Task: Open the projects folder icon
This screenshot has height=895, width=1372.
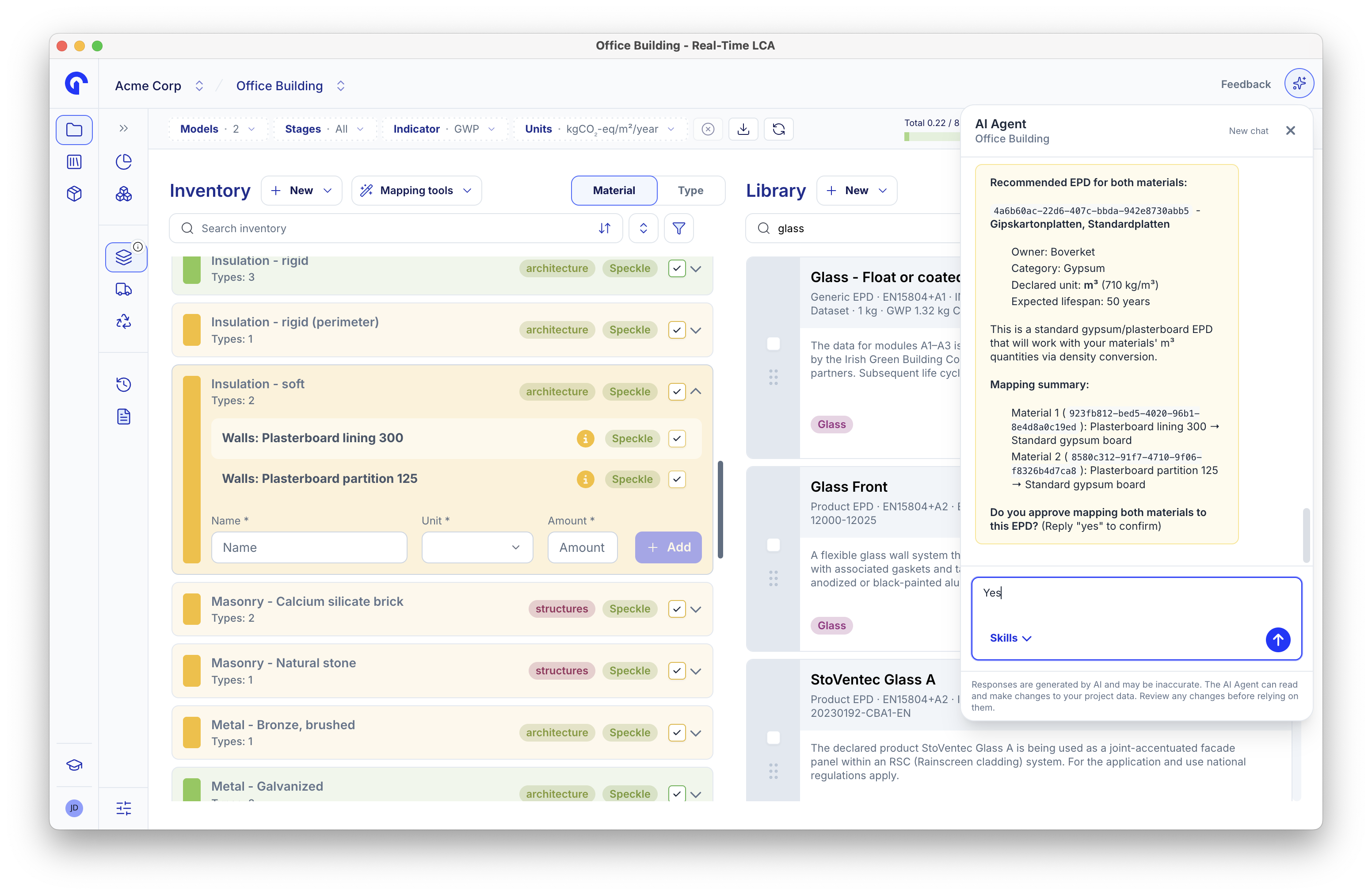Action: pos(74,130)
